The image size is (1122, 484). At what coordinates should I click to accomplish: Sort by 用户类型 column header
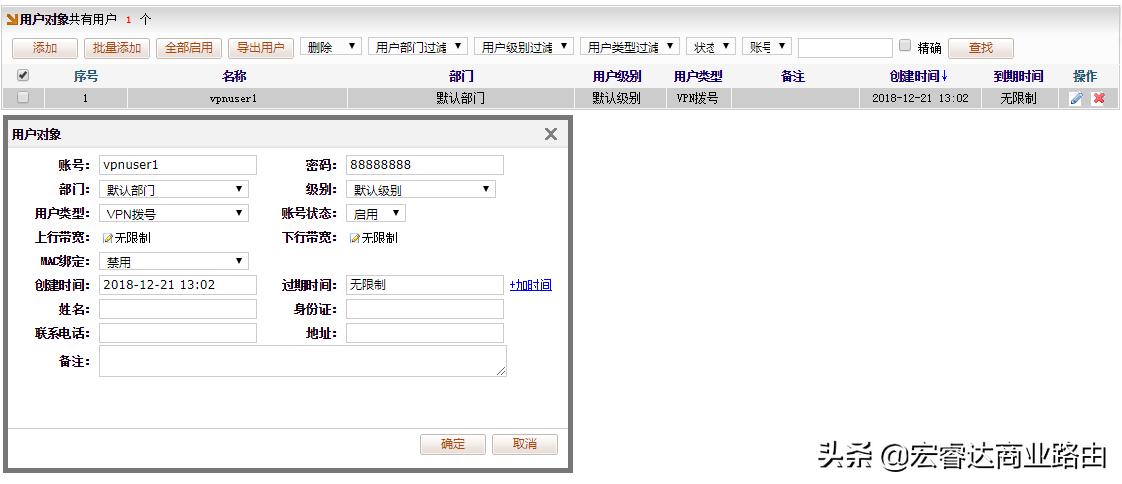click(x=698, y=76)
